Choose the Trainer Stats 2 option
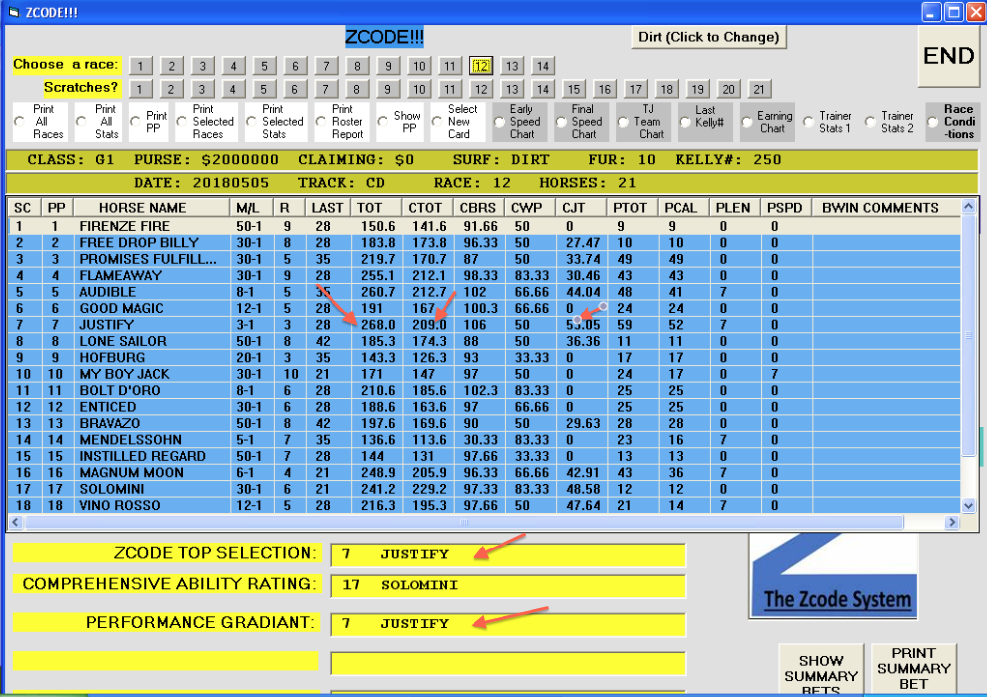Viewport: 990px width, 697px height. (x=871, y=122)
